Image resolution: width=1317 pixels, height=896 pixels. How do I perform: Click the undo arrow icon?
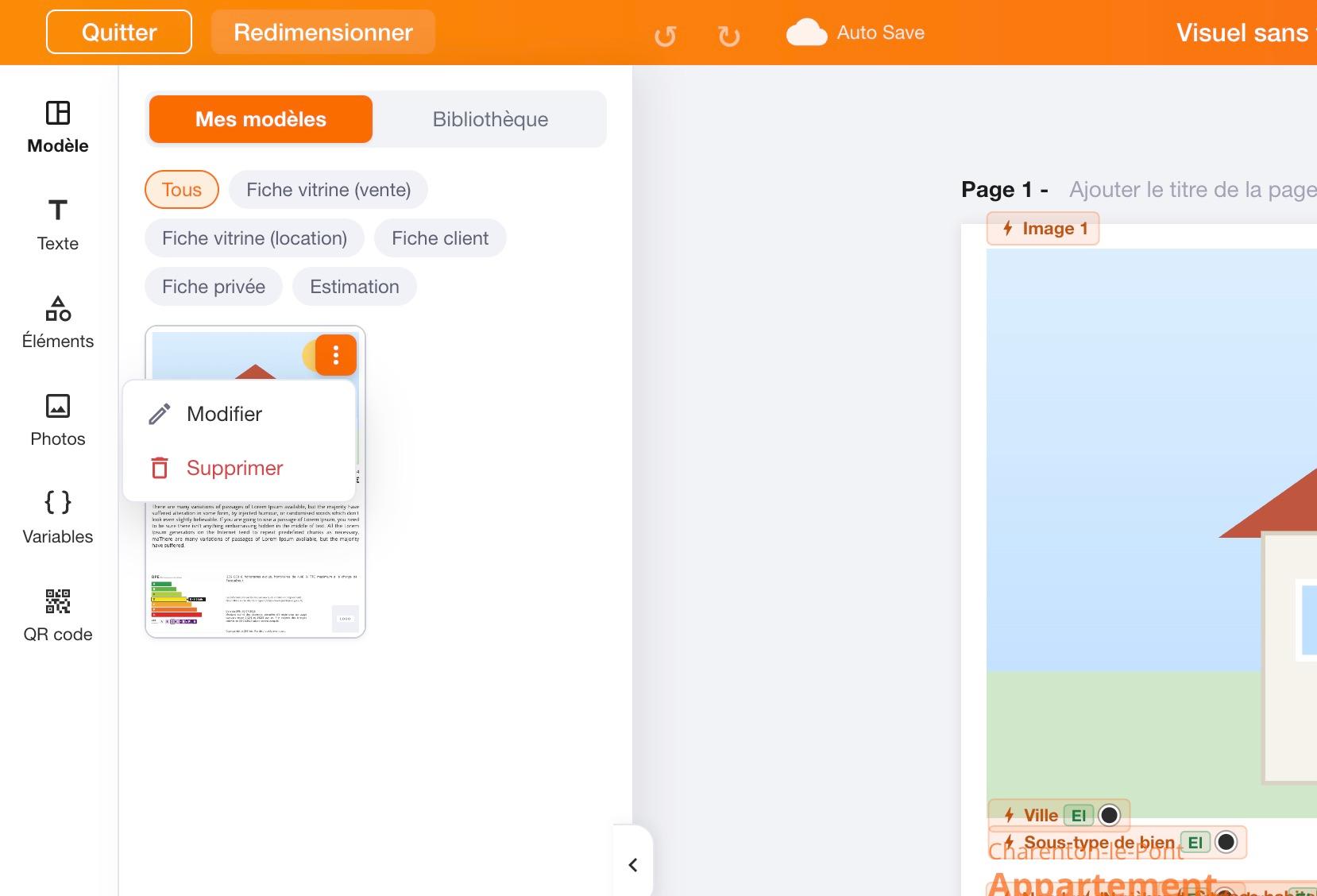click(666, 36)
